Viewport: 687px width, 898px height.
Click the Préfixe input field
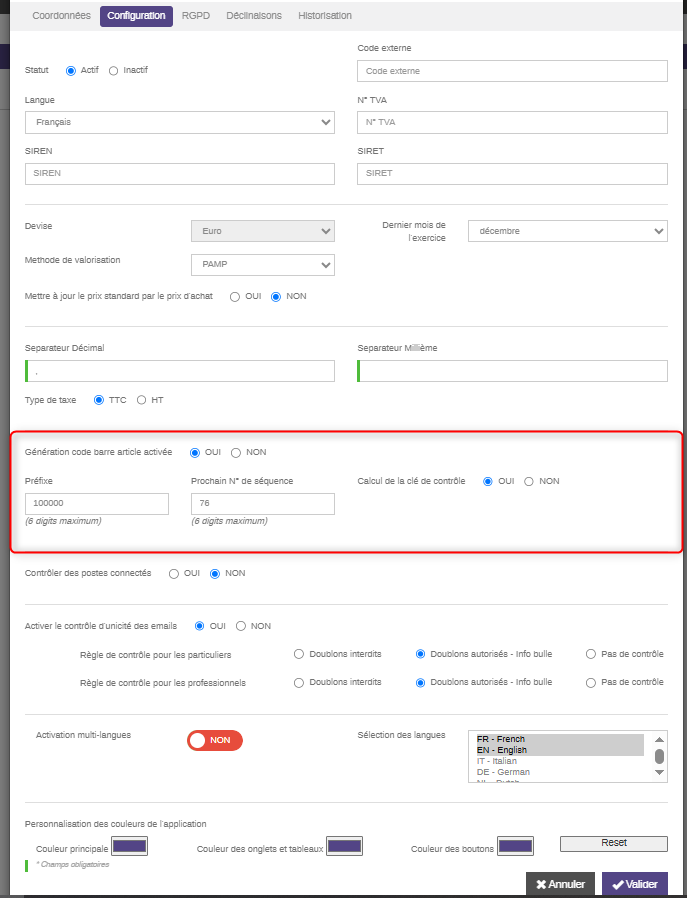pos(97,504)
